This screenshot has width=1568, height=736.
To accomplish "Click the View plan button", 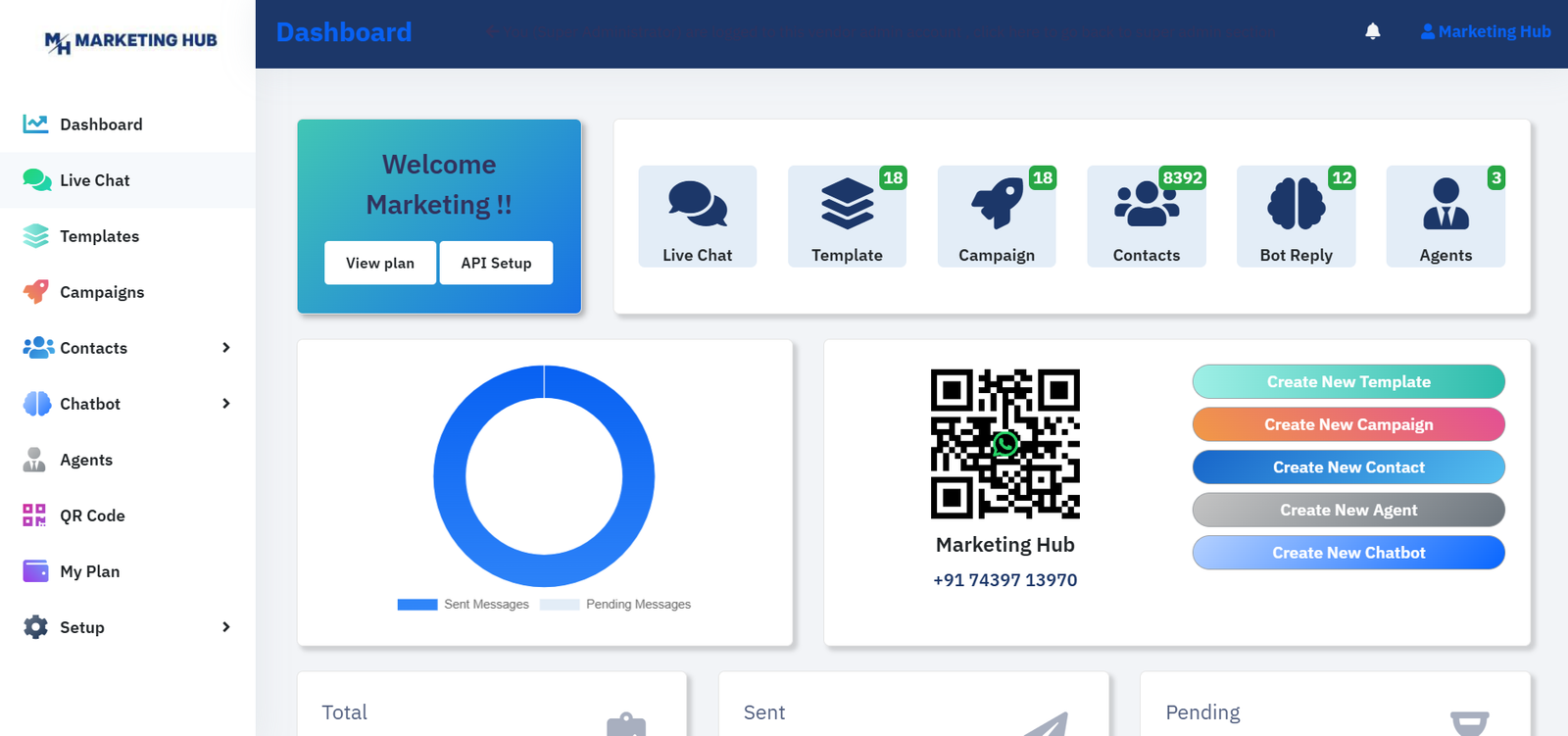I will click(380, 263).
